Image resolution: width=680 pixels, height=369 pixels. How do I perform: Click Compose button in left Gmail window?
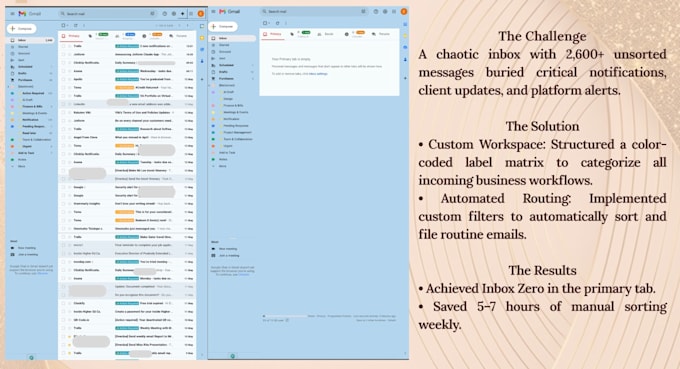pos(22,29)
